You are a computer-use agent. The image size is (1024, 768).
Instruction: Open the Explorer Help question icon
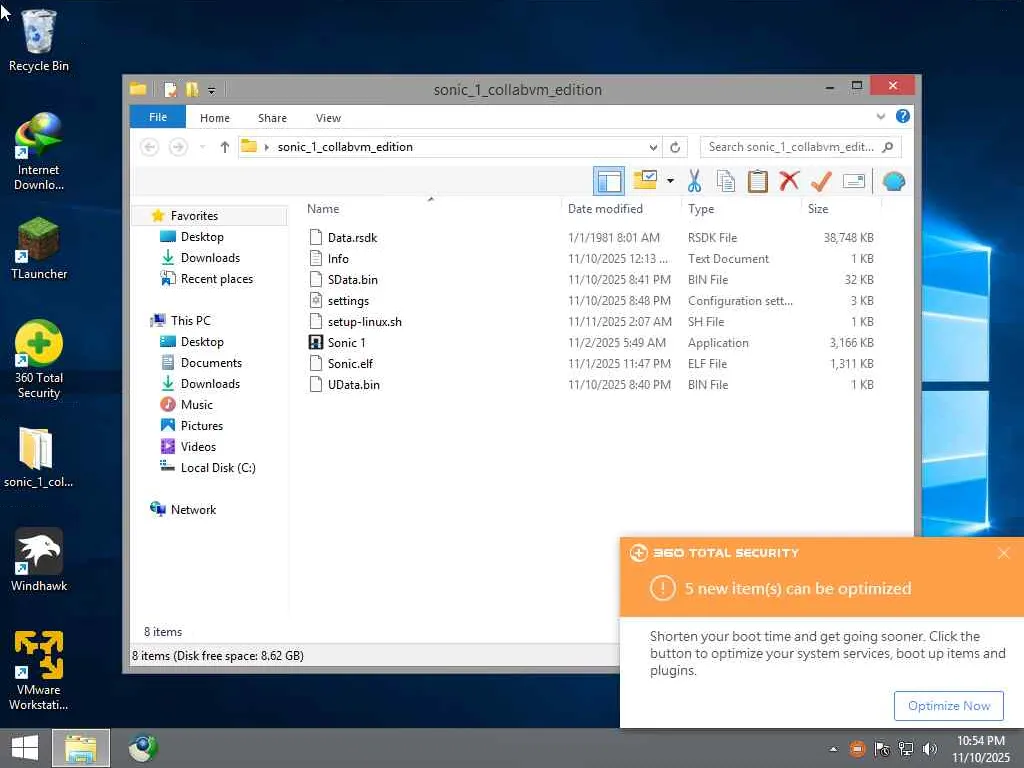(903, 116)
